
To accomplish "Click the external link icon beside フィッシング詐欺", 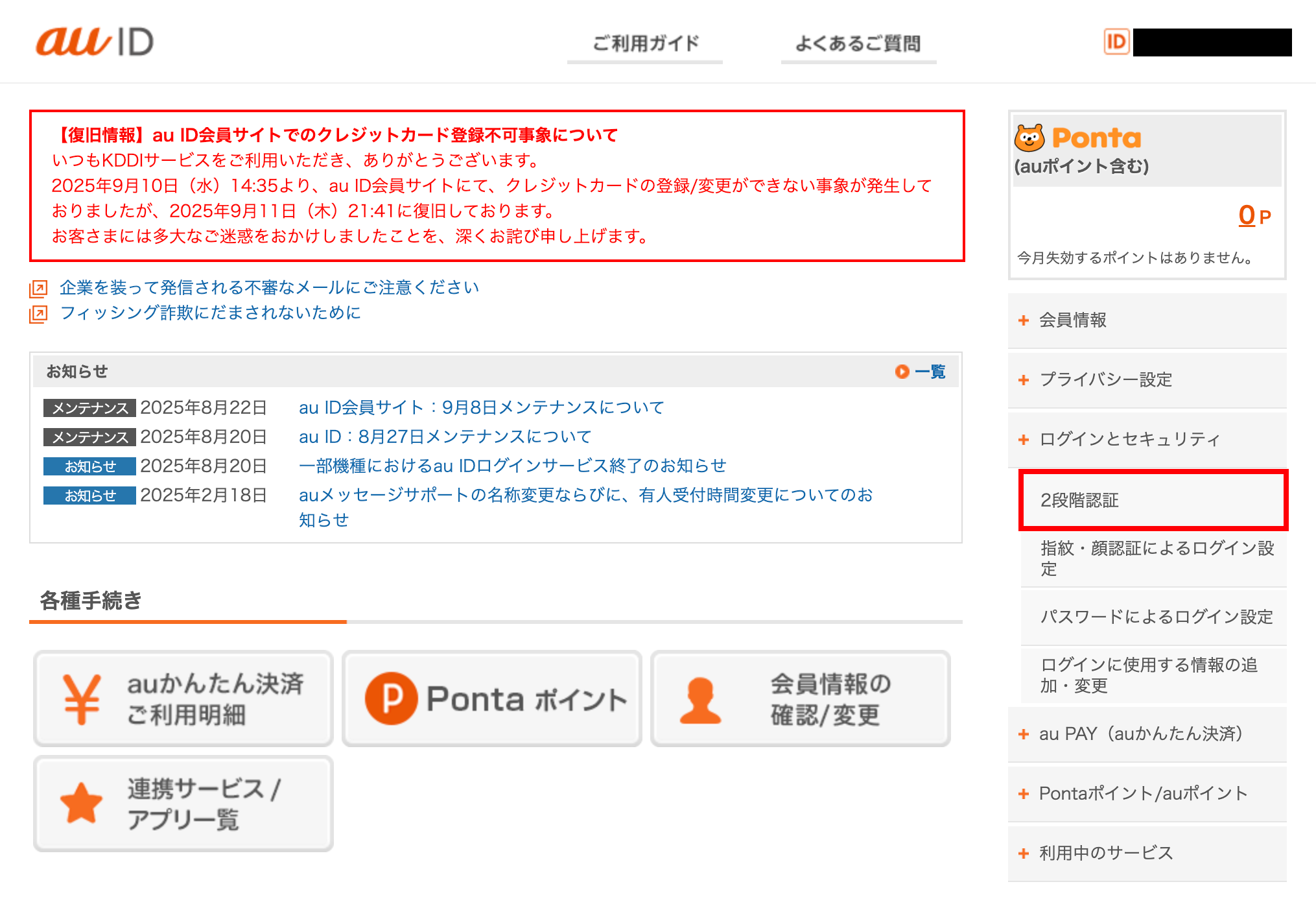I will pos(38,314).
